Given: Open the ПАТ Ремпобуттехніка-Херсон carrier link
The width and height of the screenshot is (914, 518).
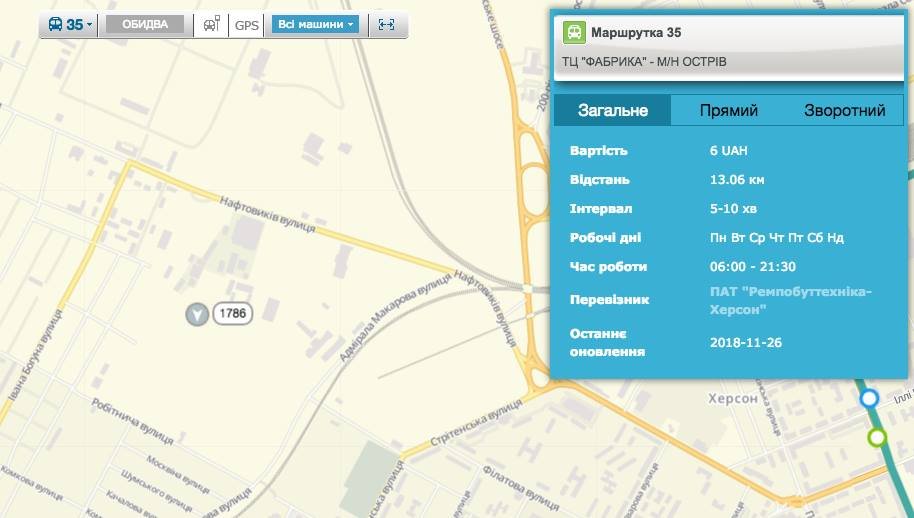Looking at the screenshot, I should pos(790,300).
